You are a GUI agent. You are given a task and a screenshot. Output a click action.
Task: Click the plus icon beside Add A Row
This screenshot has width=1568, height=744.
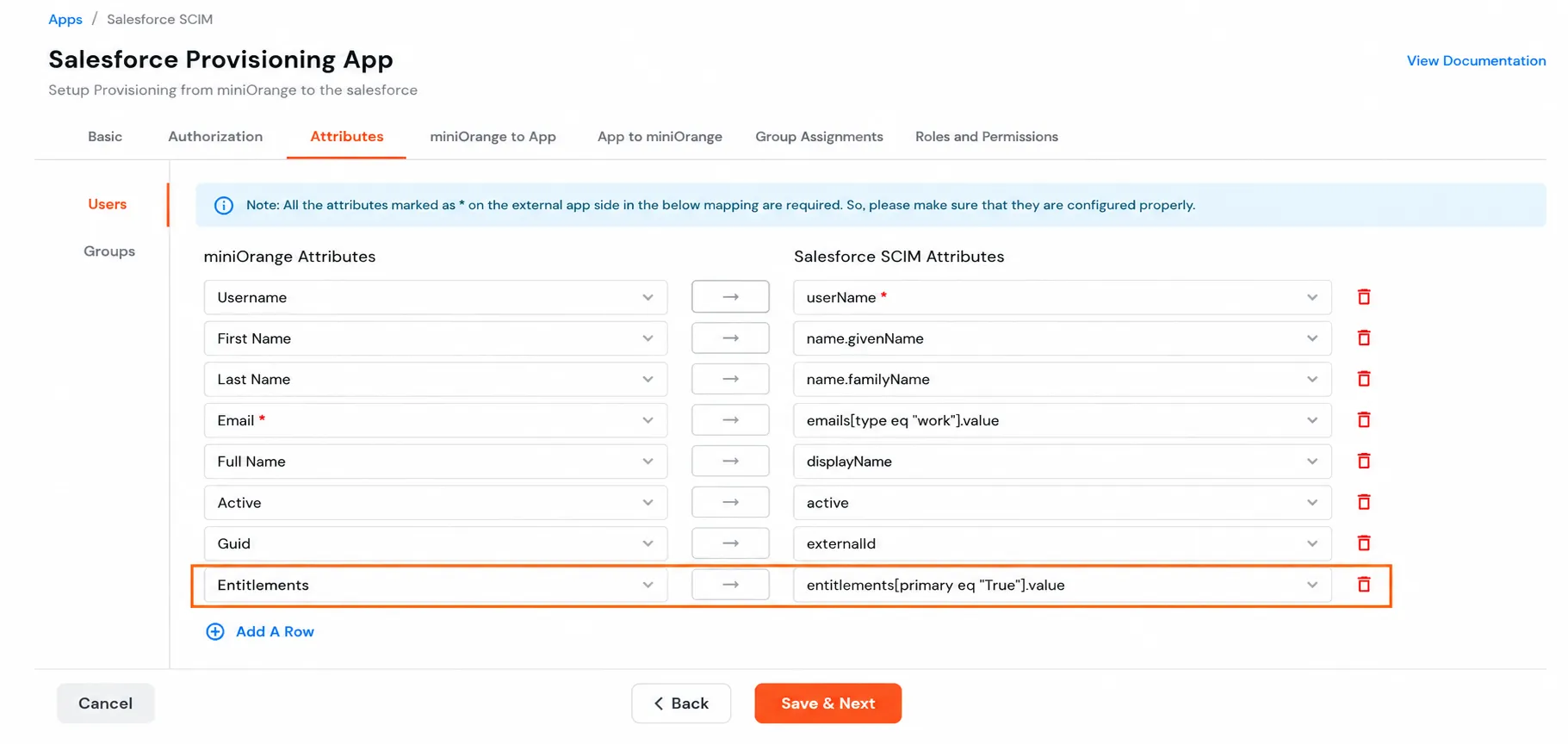(x=215, y=632)
